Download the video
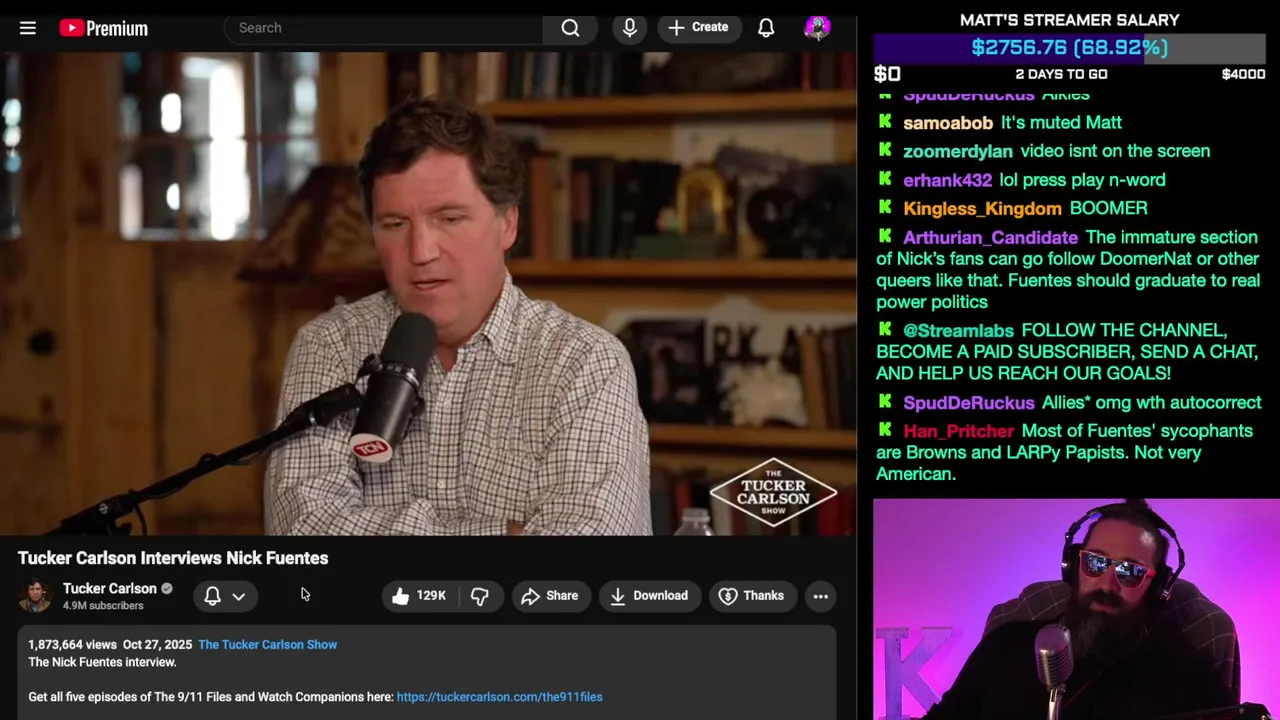The width and height of the screenshot is (1280, 720). [649, 596]
